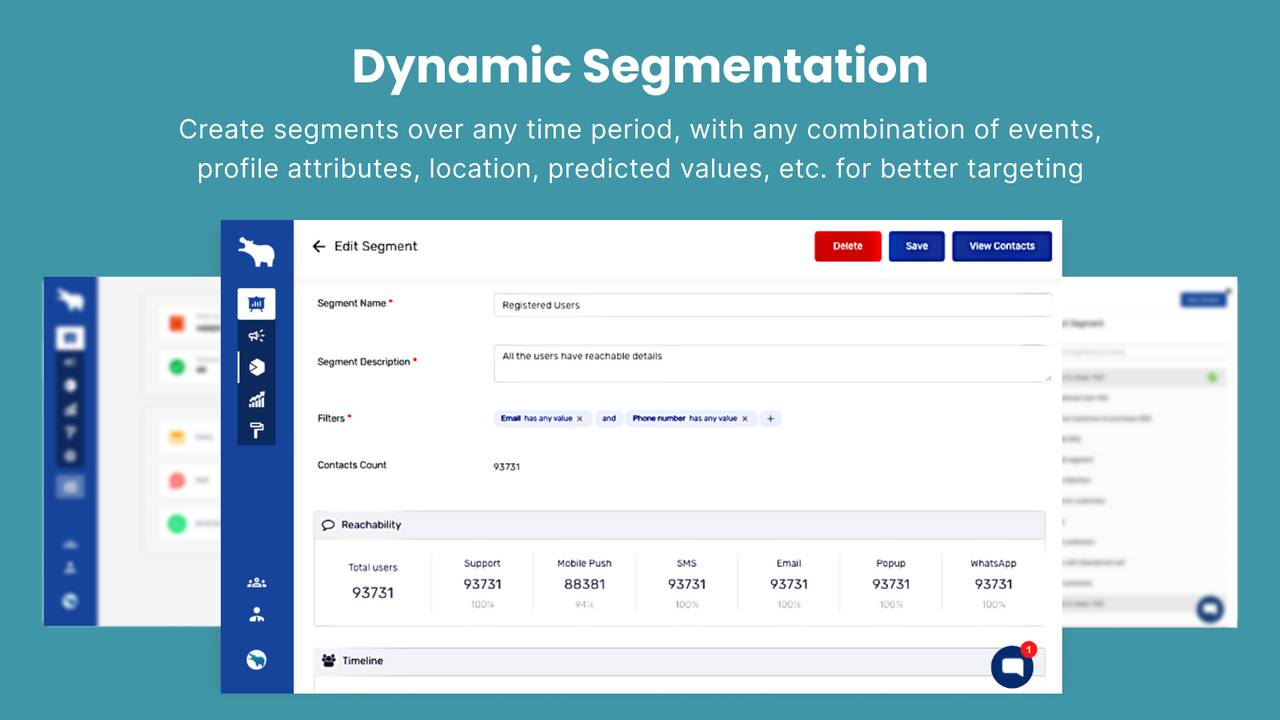Select the hexagon arrow sidebar icon
The width and height of the screenshot is (1280, 720).
256,368
